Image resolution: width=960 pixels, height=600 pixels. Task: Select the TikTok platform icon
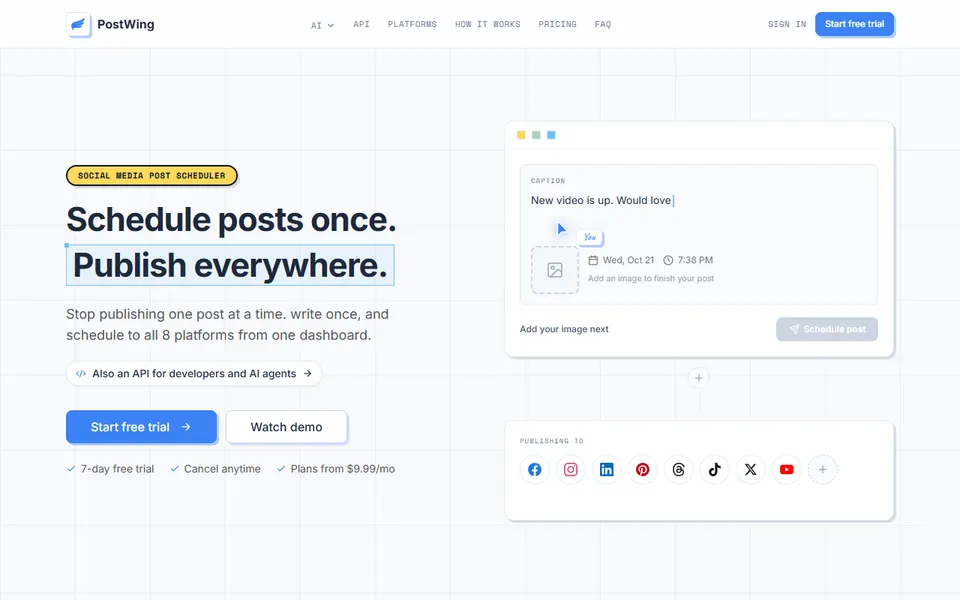click(714, 470)
